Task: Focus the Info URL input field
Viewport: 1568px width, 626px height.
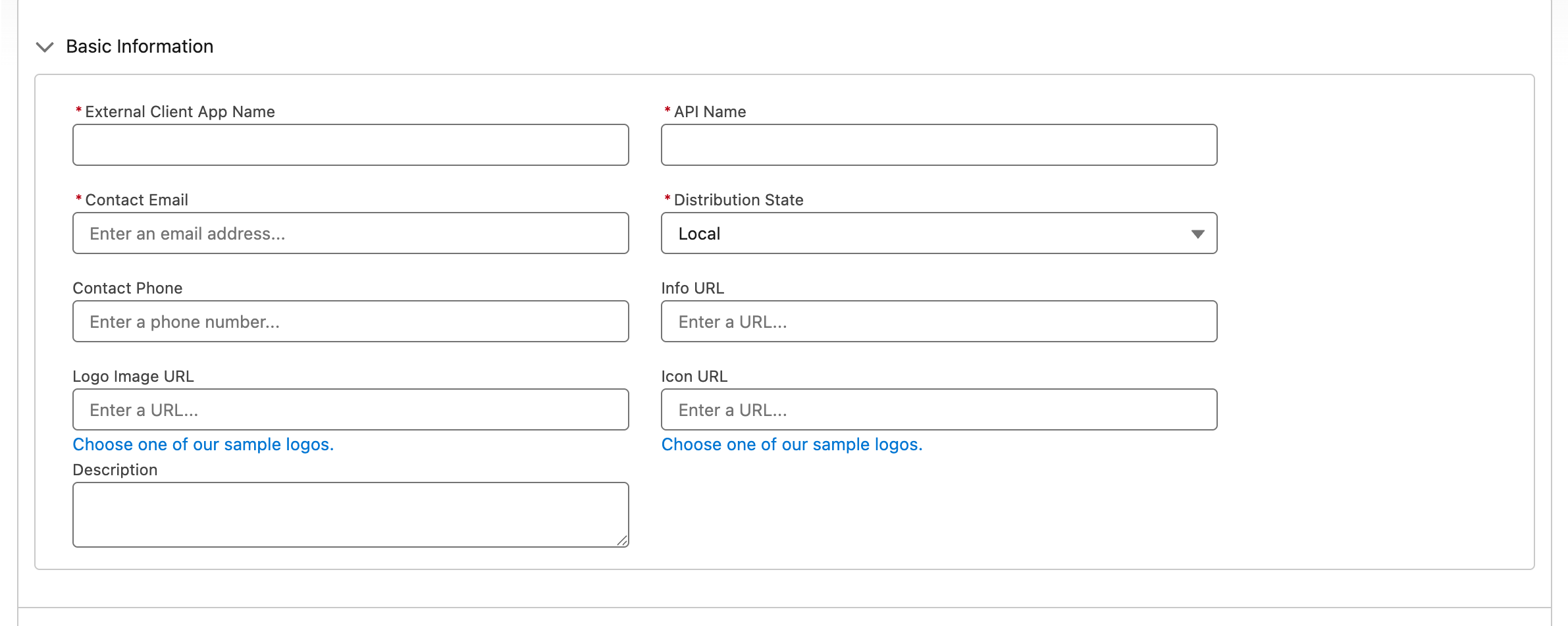Action: click(939, 321)
